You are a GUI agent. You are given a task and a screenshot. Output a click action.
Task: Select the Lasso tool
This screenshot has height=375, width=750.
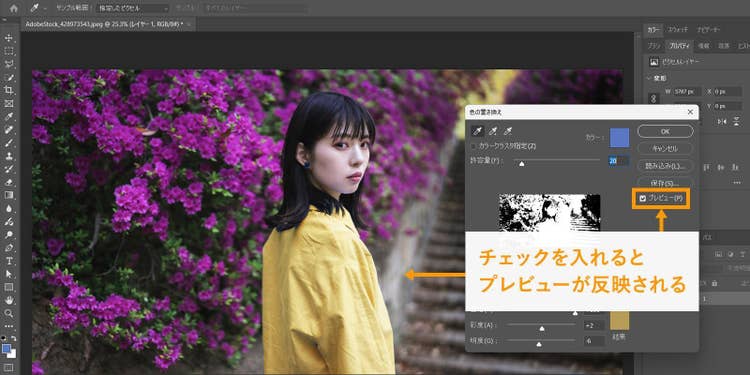[9, 64]
